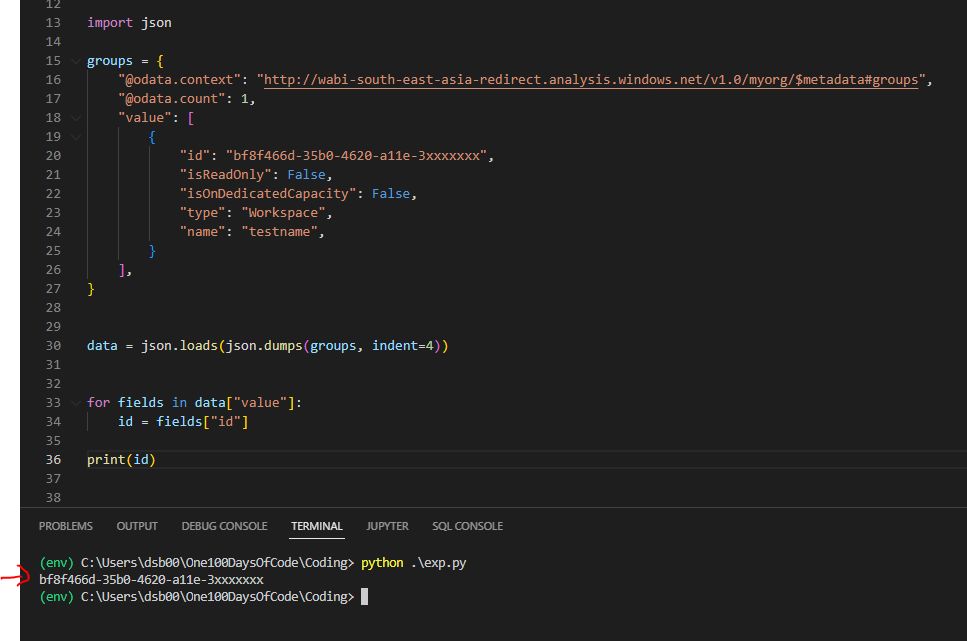967x641 pixels.
Task: Collapse the "value" list fold at line 18
Action: click(76, 118)
